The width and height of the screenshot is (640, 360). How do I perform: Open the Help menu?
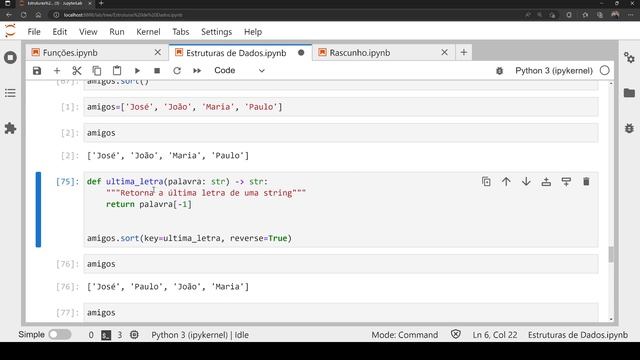coord(253,32)
